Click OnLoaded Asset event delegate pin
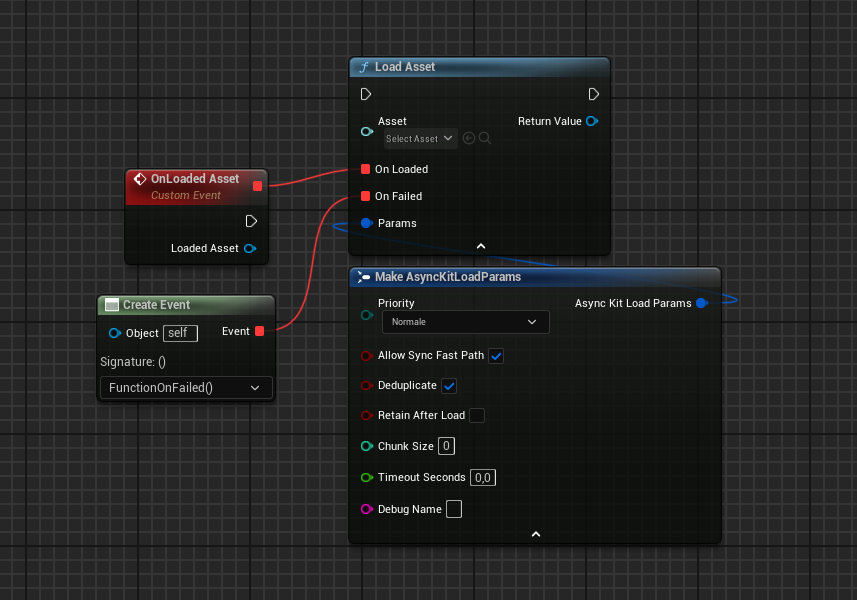This screenshot has width=857, height=600. coord(257,186)
